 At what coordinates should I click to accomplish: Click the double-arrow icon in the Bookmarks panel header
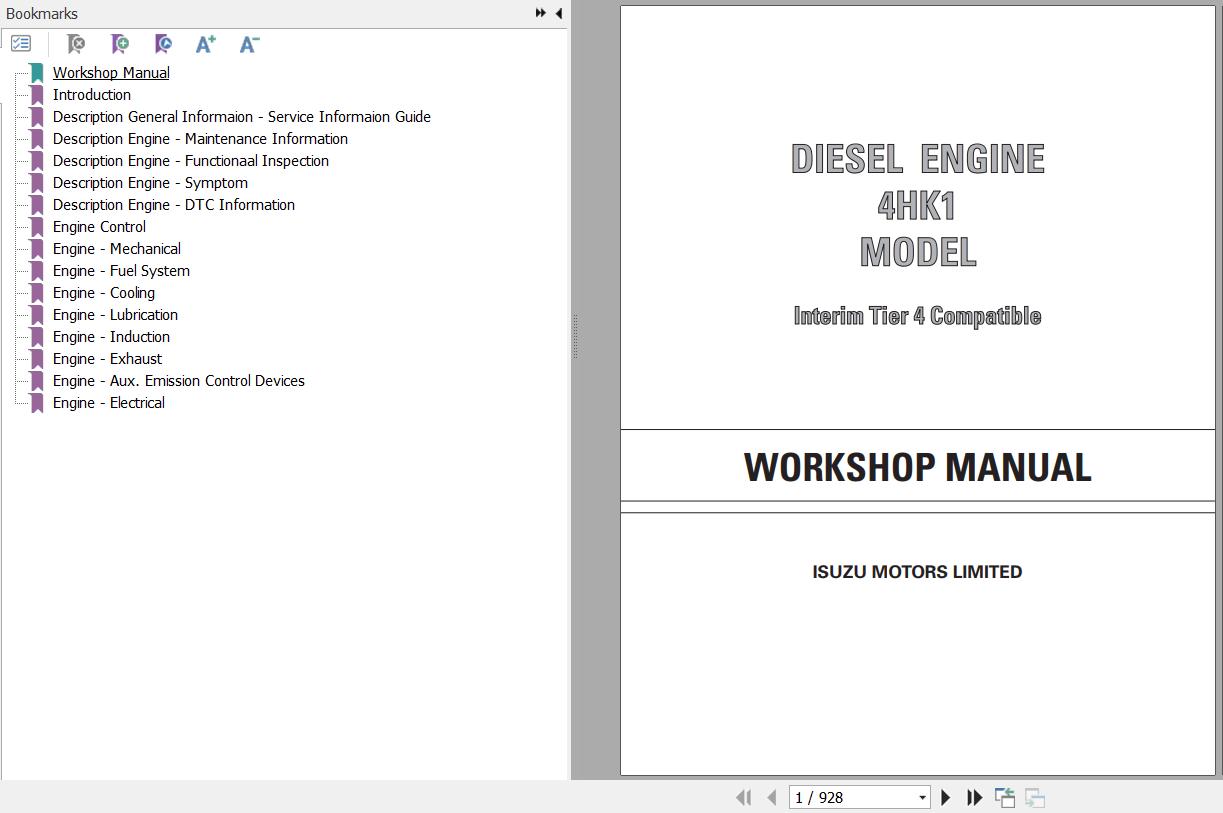(541, 13)
